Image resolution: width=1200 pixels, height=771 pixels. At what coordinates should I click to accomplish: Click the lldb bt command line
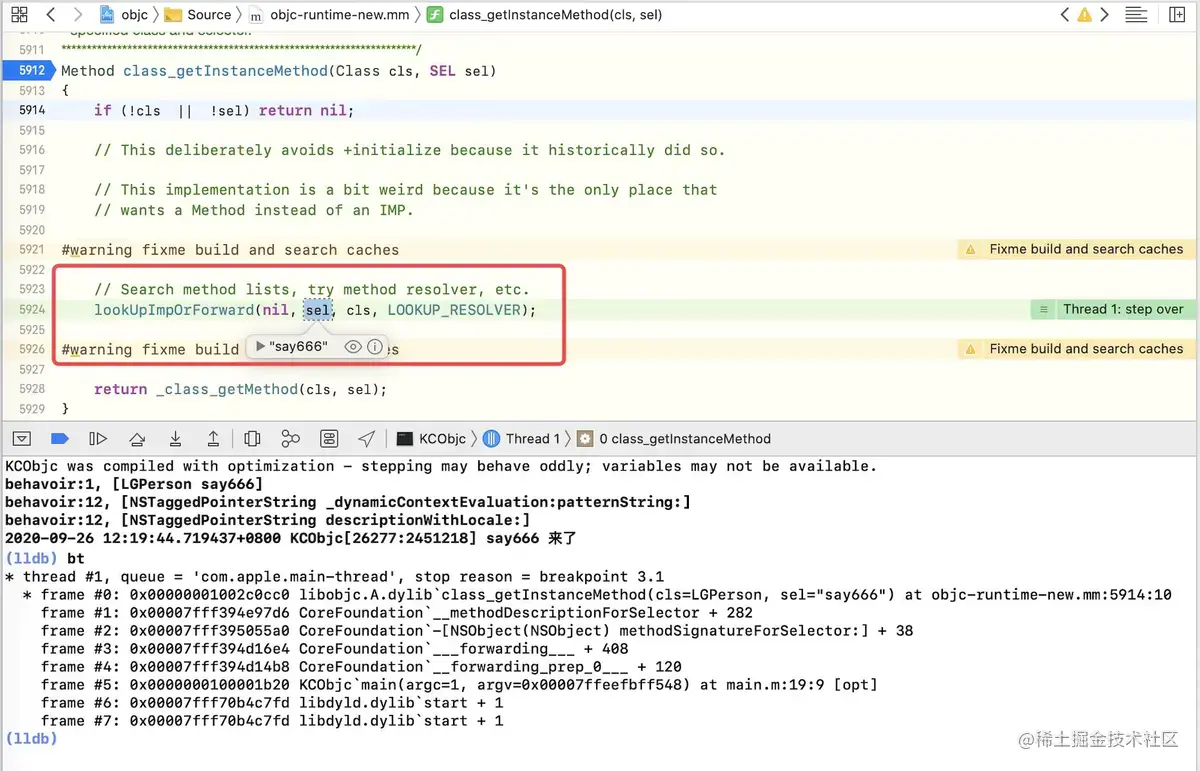(45, 558)
